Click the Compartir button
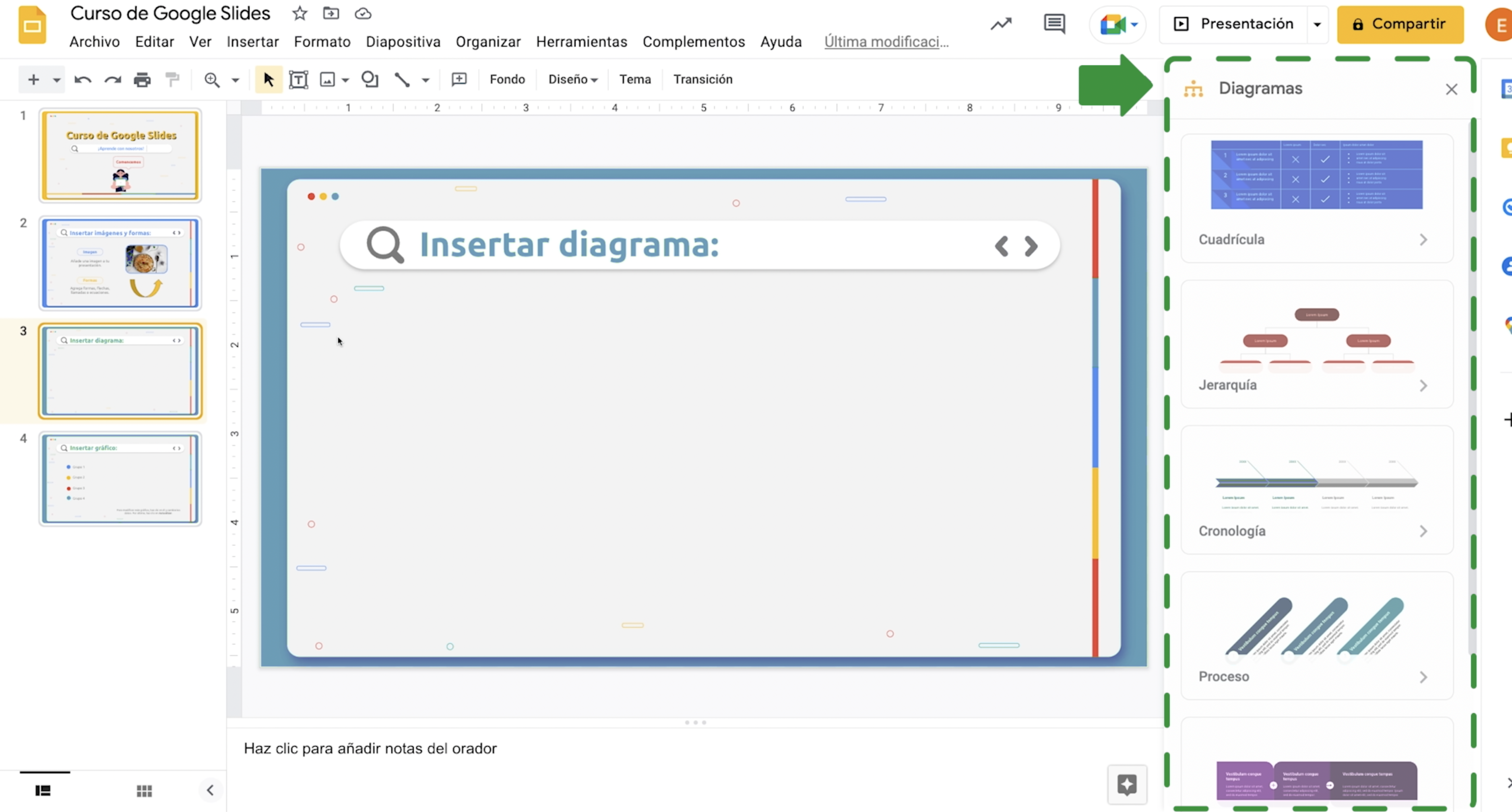 pyautogui.click(x=1401, y=24)
